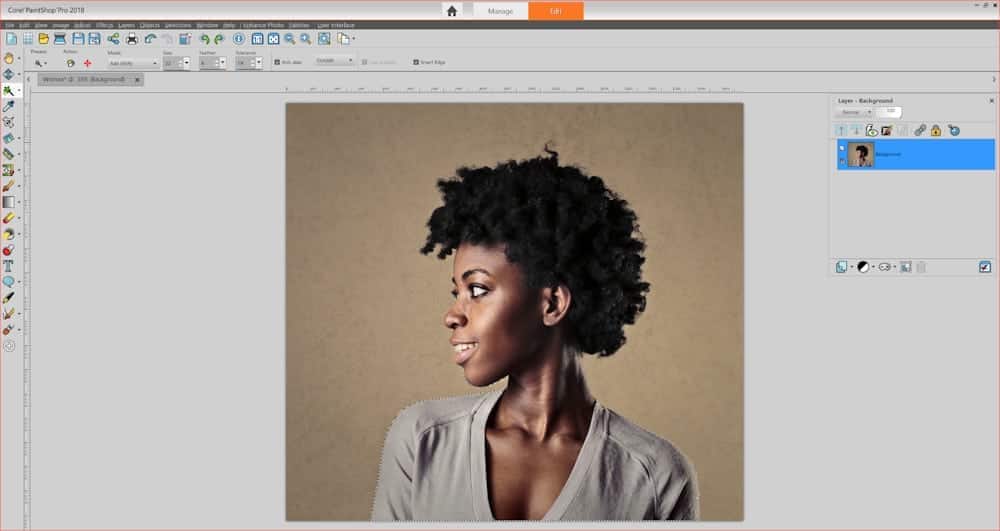The height and width of the screenshot is (531, 1000).
Task: Select the Text tool
Action: pos(9,266)
